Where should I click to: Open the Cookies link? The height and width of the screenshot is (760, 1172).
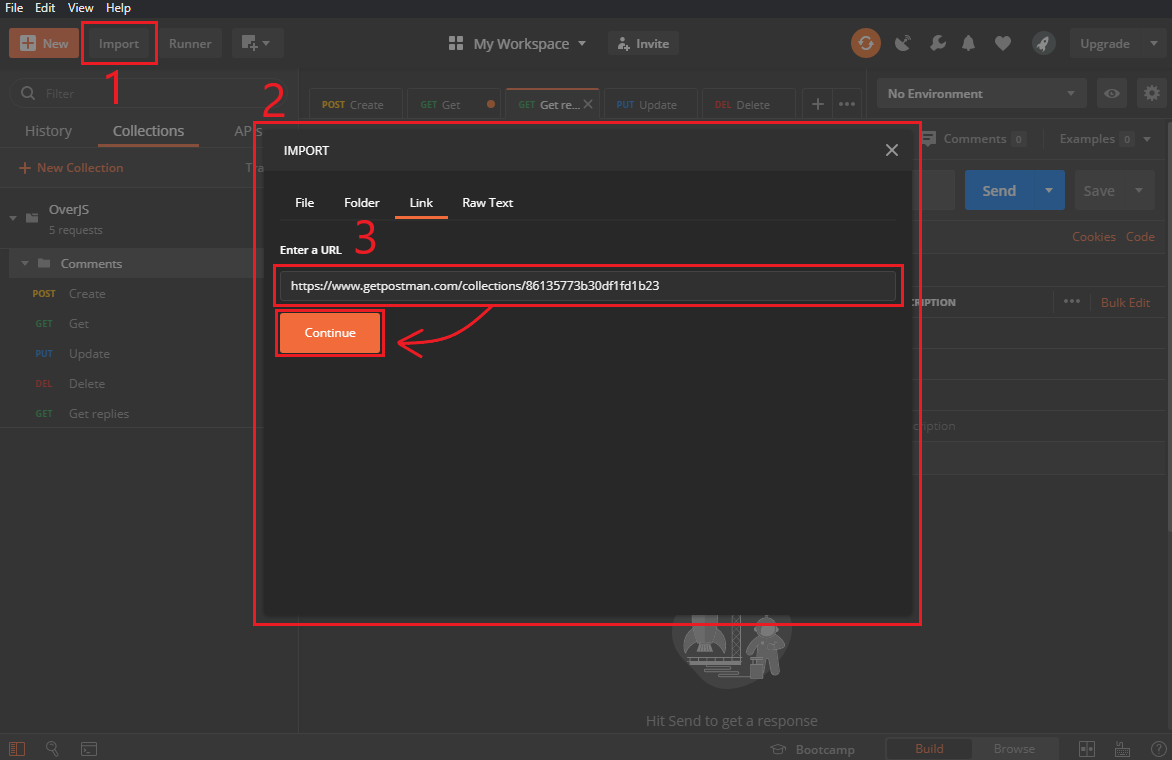tap(1094, 237)
